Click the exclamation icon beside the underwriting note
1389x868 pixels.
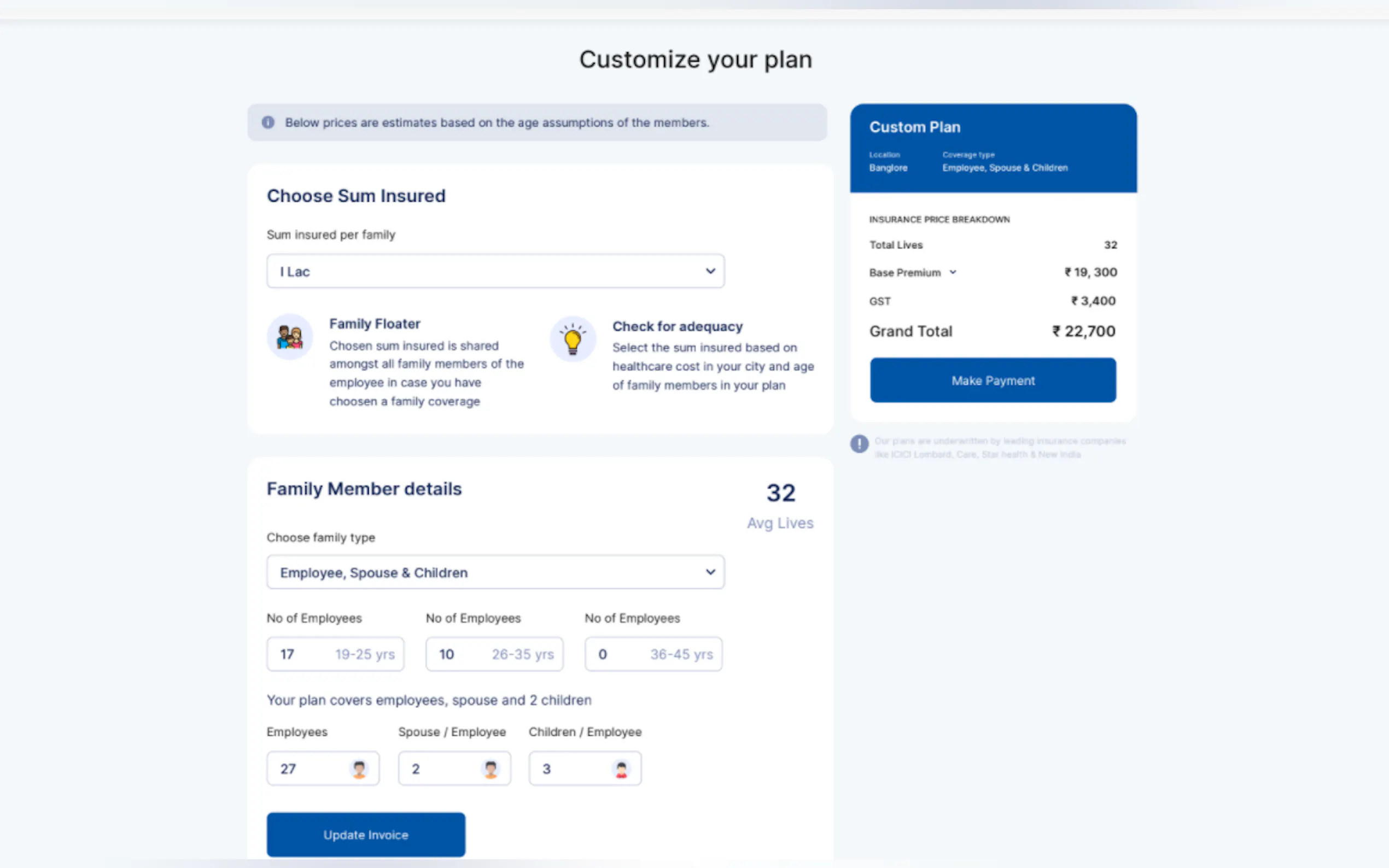[x=859, y=444]
